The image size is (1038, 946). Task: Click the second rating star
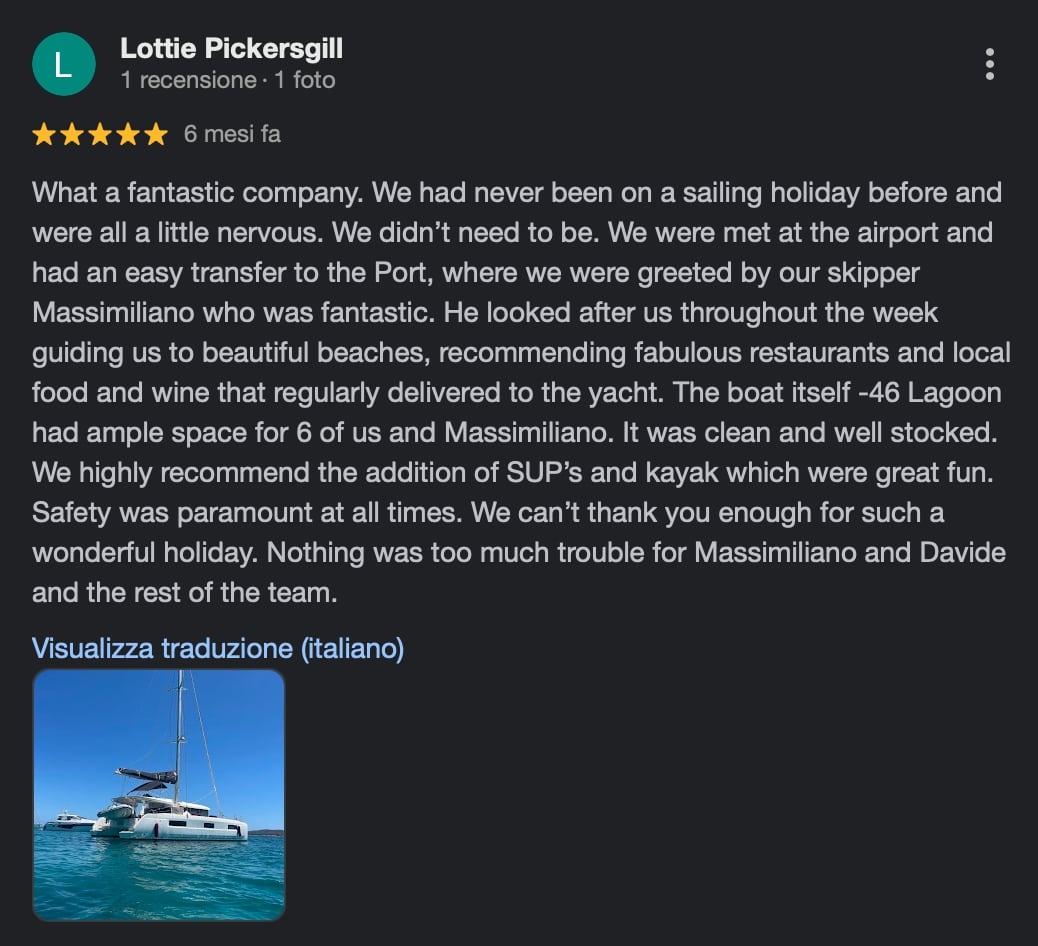72,134
